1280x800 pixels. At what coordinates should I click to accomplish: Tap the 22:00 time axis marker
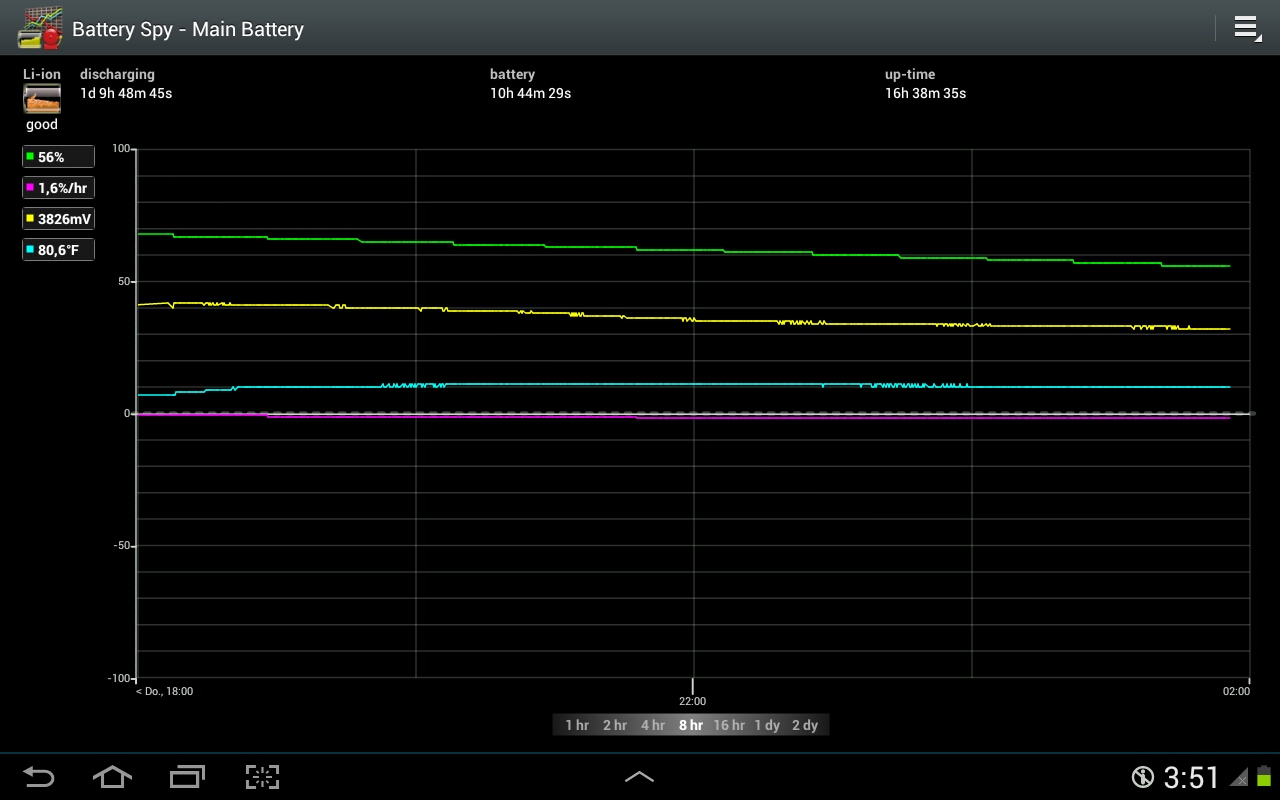(692, 701)
